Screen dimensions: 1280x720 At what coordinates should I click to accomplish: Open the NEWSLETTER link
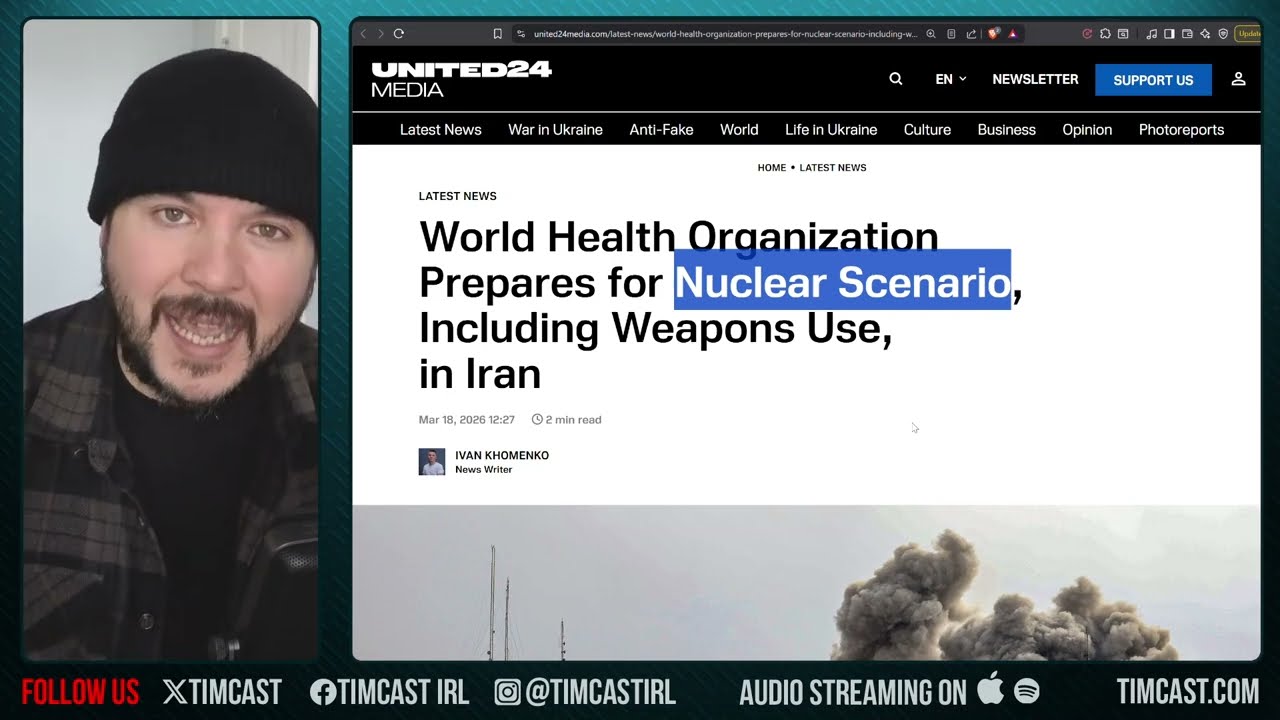[1035, 79]
